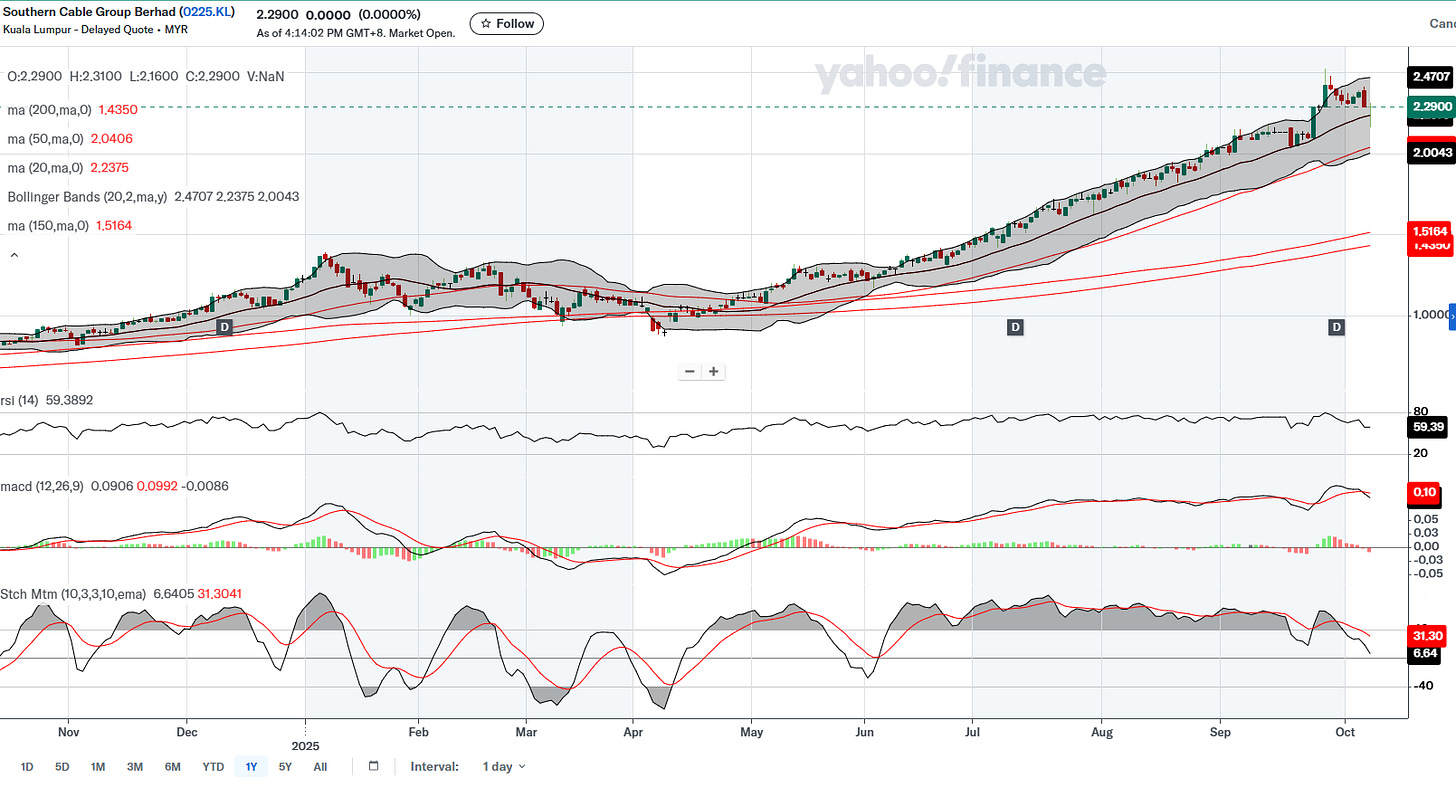Select the 1D range tab
Viewport: 1456px width, 785px height.
pos(27,766)
